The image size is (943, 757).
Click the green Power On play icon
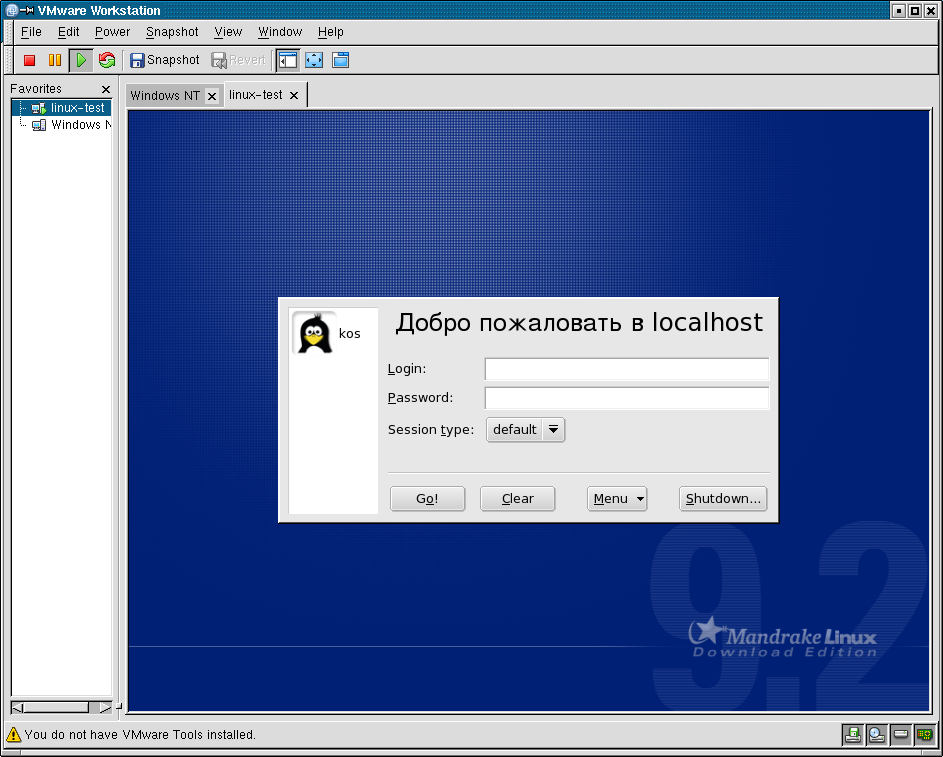click(81, 60)
